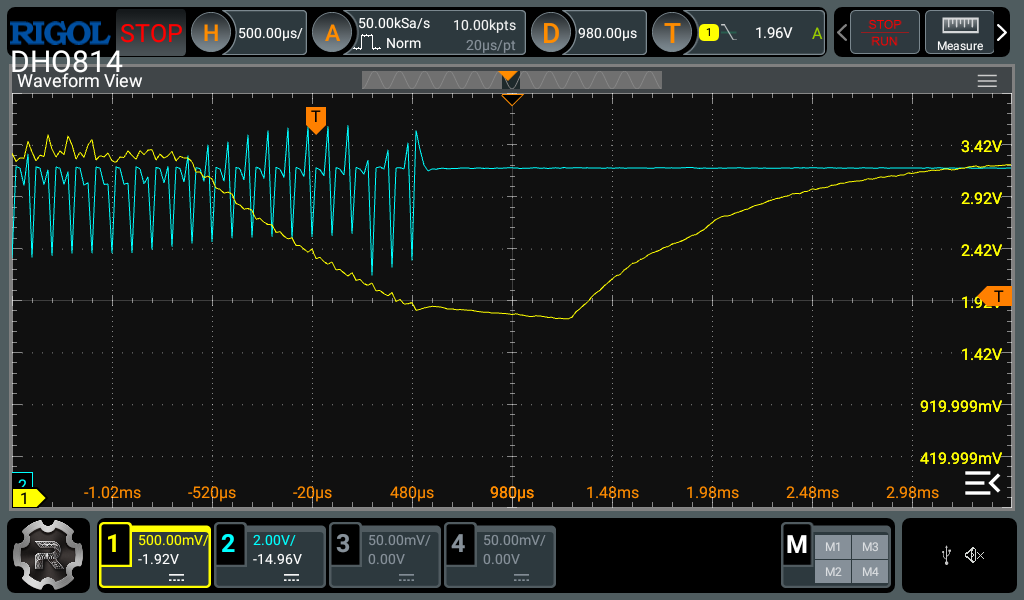The width and height of the screenshot is (1024, 600).
Task: Tap the red STOP status indicator
Action: point(151,33)
